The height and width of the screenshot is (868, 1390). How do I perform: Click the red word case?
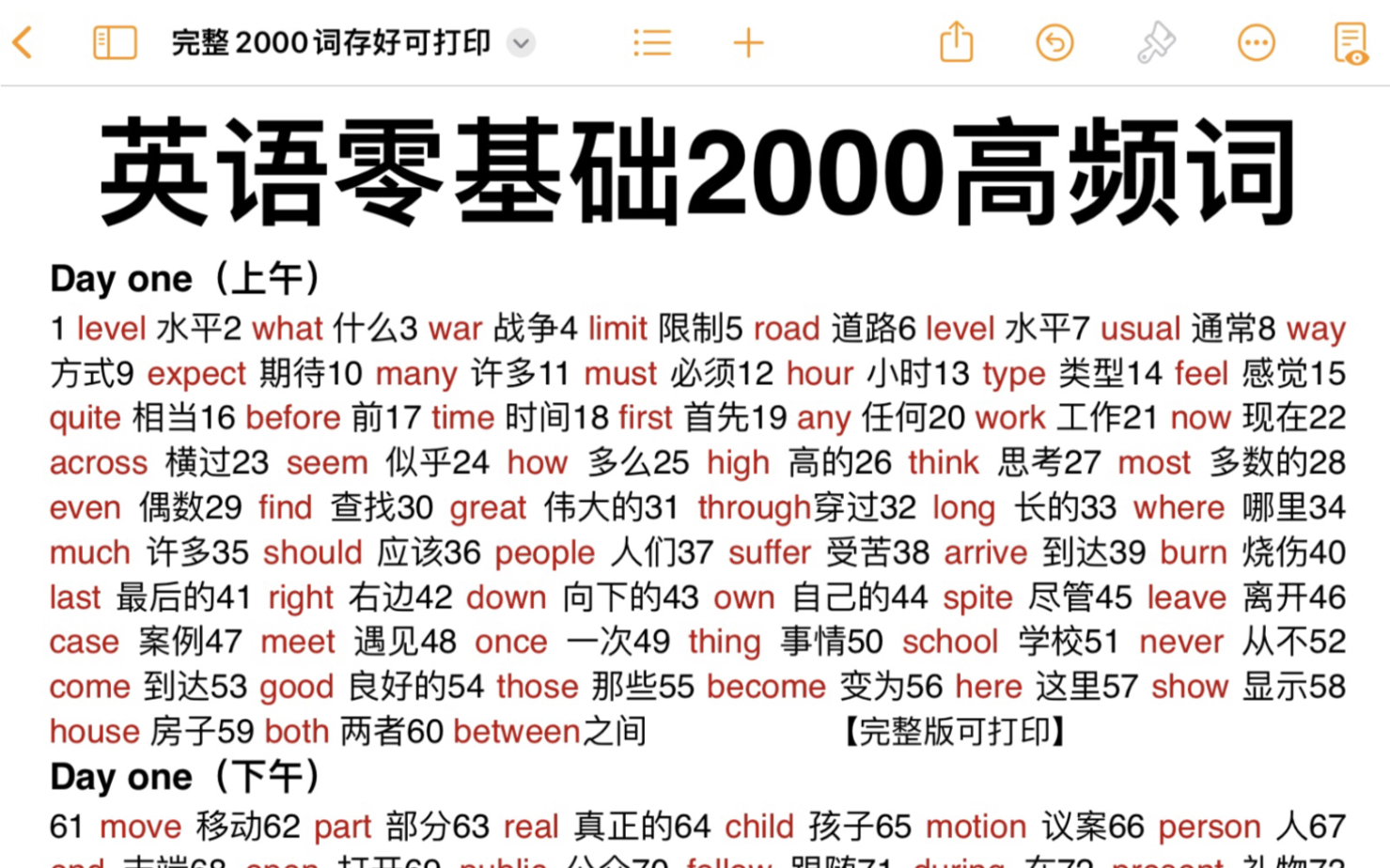pyautogui.click(x=85, y=642)
